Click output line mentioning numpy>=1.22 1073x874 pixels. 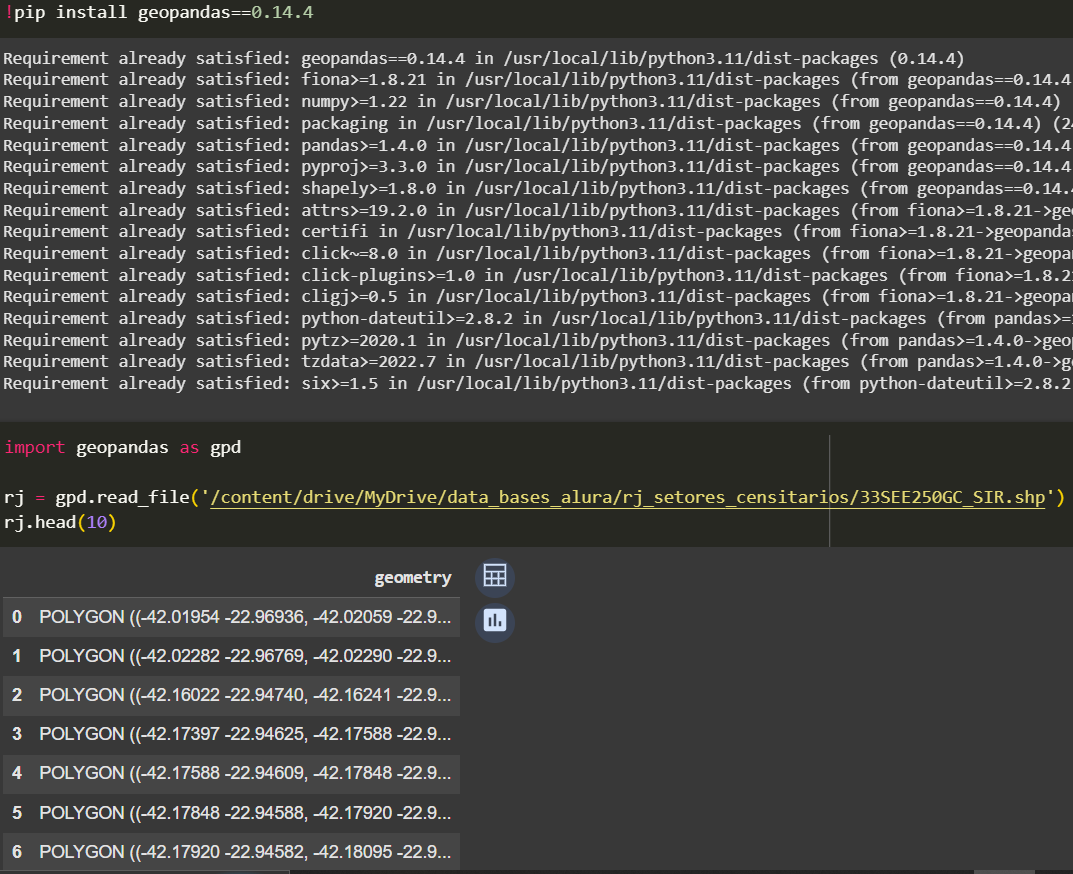pyautogui.click(x=532, y=102)
